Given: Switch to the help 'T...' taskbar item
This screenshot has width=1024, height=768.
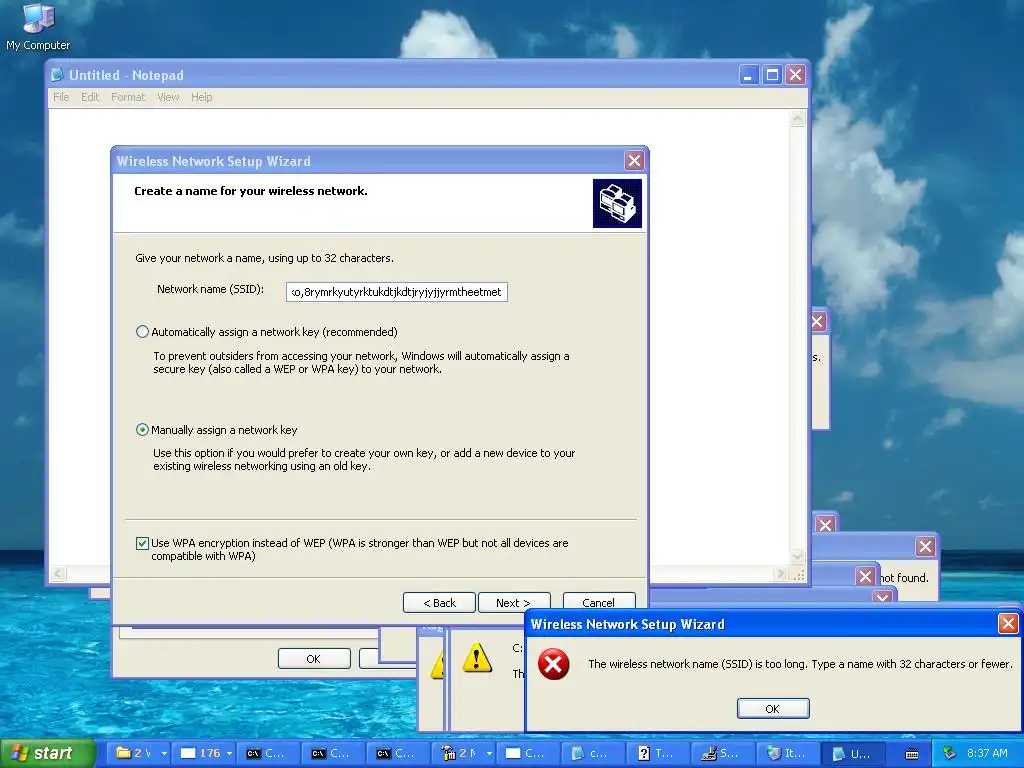Looking at the screenshot, I should point(656,753).
